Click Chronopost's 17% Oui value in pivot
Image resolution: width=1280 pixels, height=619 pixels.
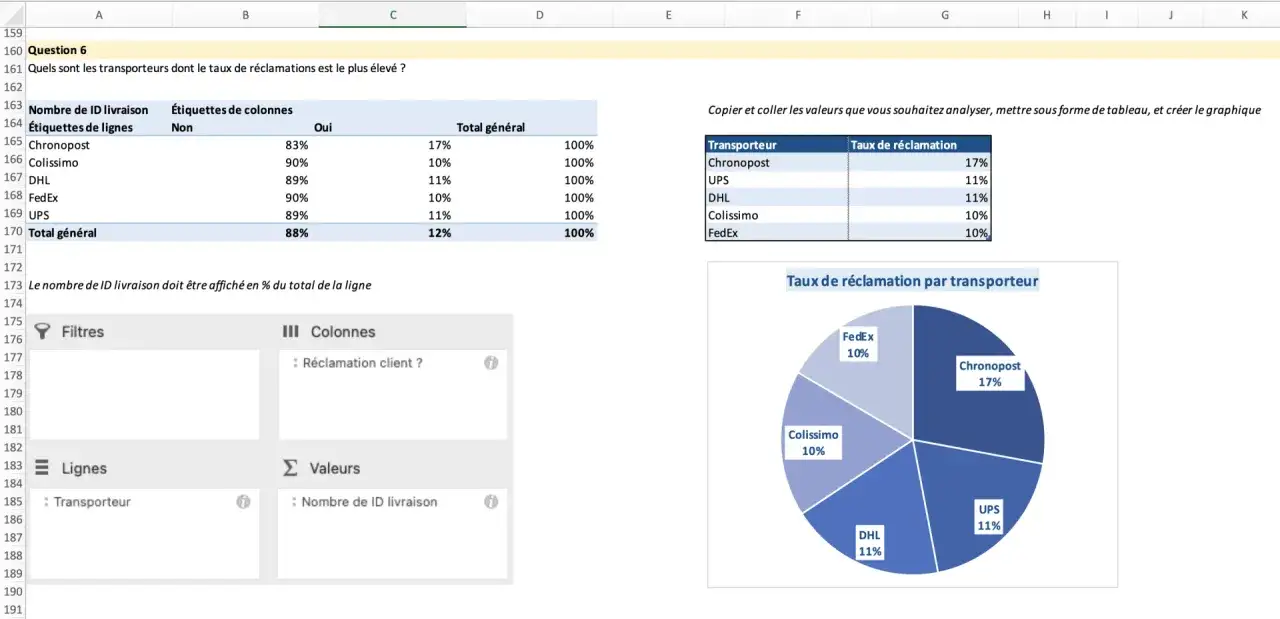(x=440, y=145)
